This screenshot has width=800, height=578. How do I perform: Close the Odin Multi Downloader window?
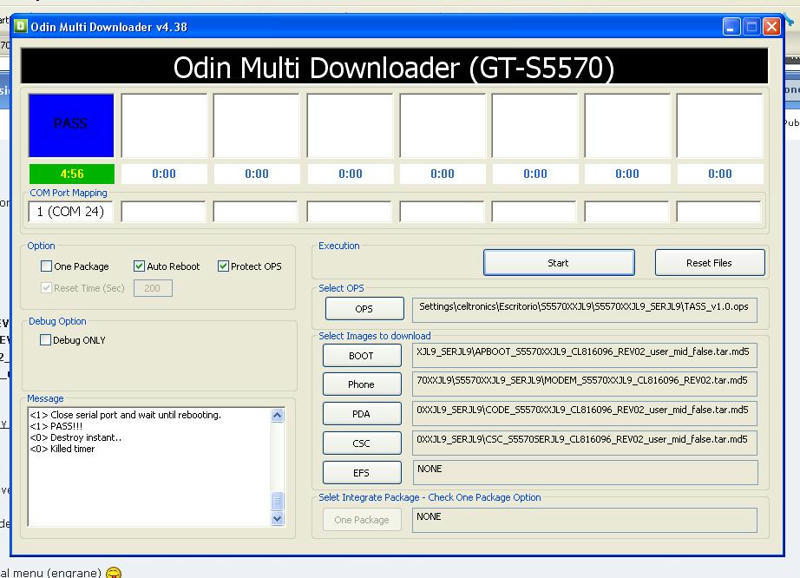(x=772, y=27)
